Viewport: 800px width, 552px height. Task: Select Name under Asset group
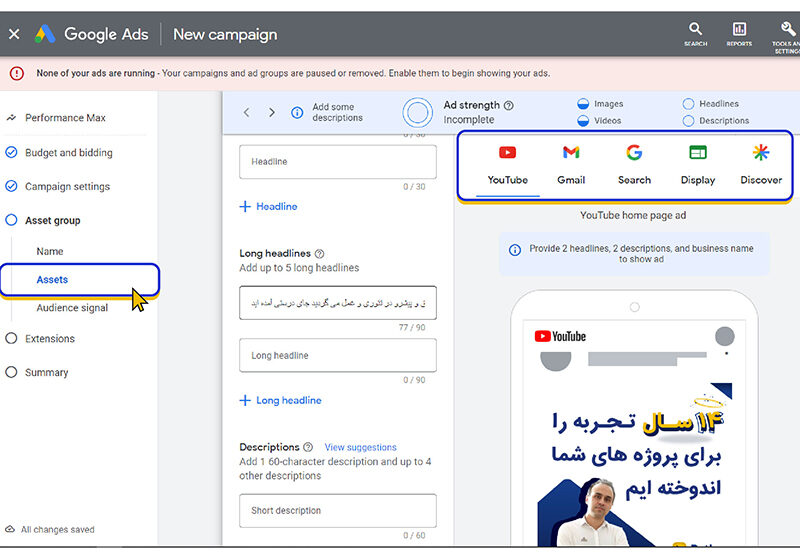(x=50, y=252)
